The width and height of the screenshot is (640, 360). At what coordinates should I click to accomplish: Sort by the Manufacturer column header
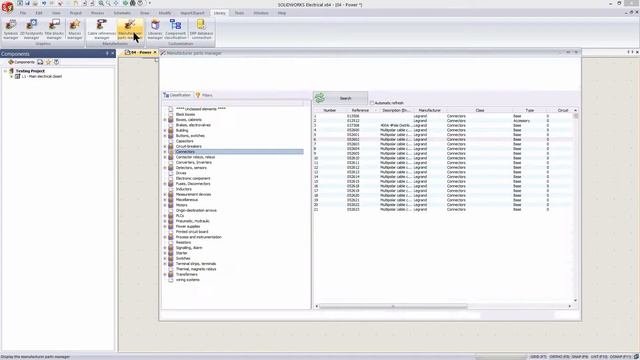(x=429, y=111)
